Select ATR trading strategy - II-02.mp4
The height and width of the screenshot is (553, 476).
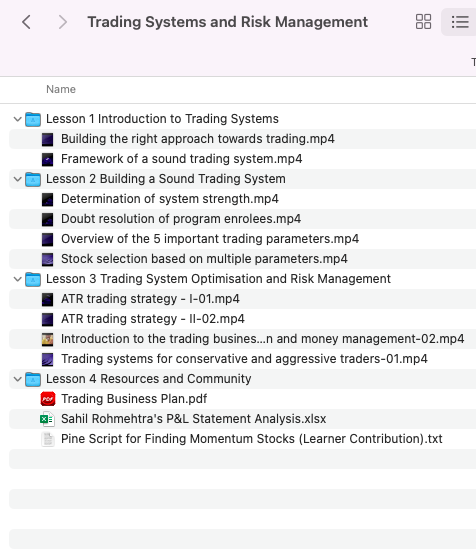pyautogui.click(x=242, y=319)
